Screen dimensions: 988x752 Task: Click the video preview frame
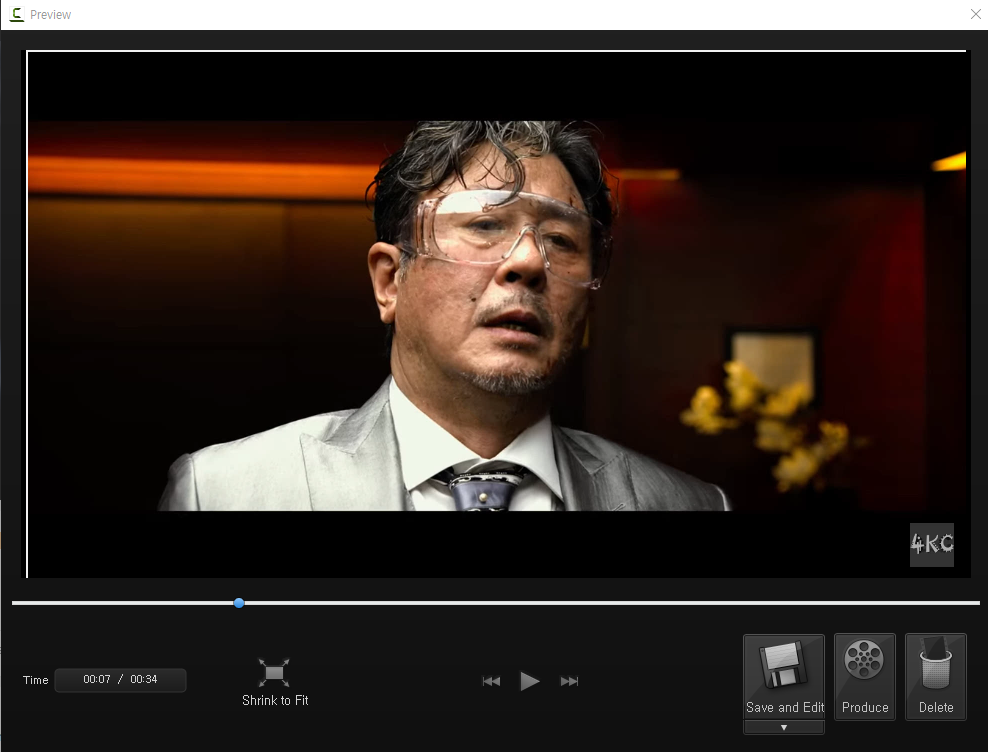[x=497, y=314]
